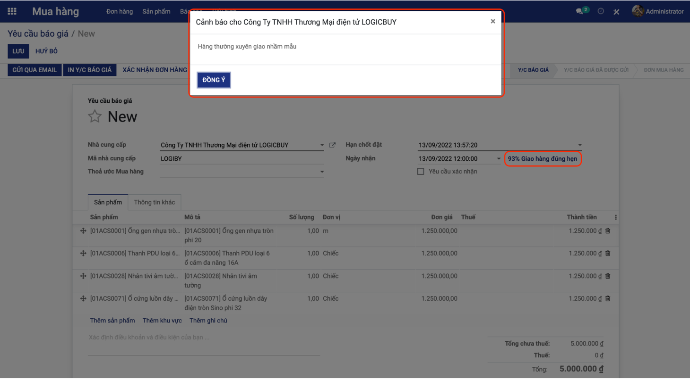This screenshot has width=690, height=379.
Task: Expand the Nhà cung cấp dropdown
Action: pyautogui.click(x=322, y=145)
